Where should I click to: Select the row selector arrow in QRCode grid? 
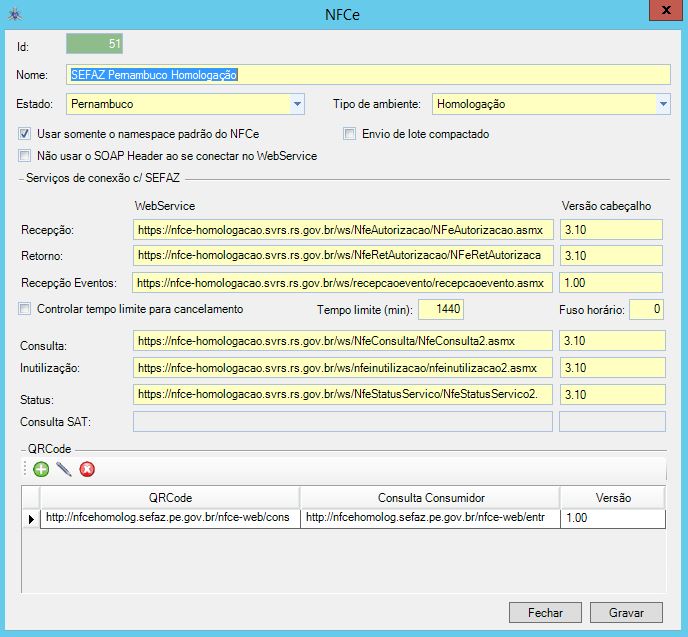(x=31, y=518)
